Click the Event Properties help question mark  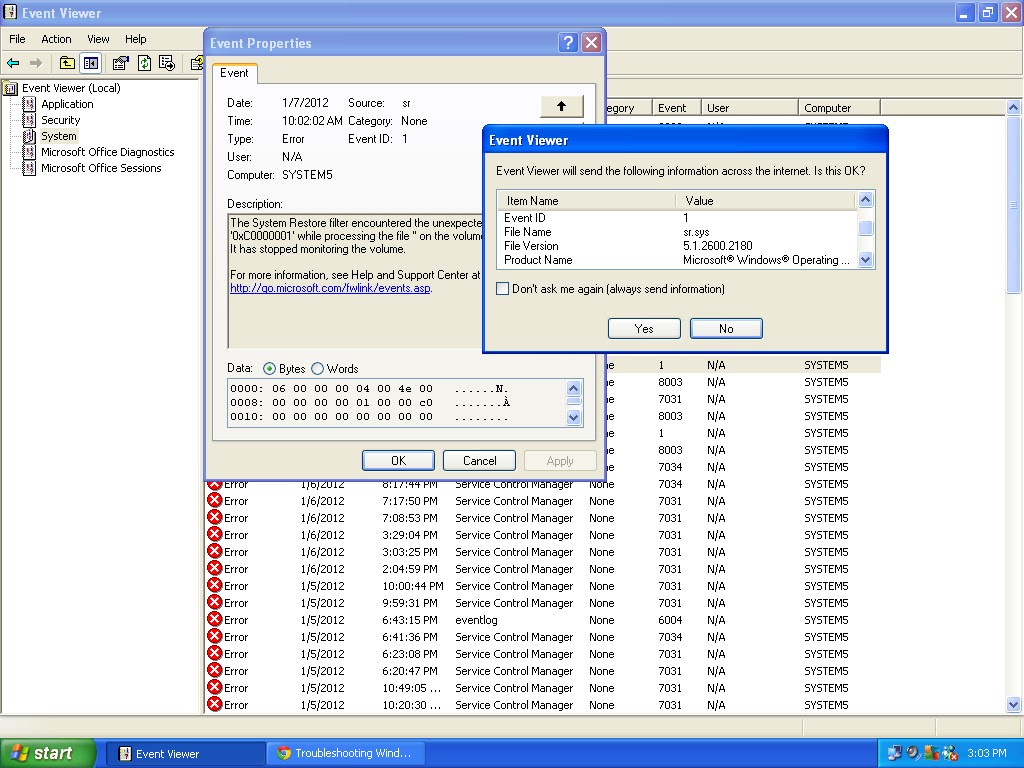pyautogui.click(x=568, y=43)
